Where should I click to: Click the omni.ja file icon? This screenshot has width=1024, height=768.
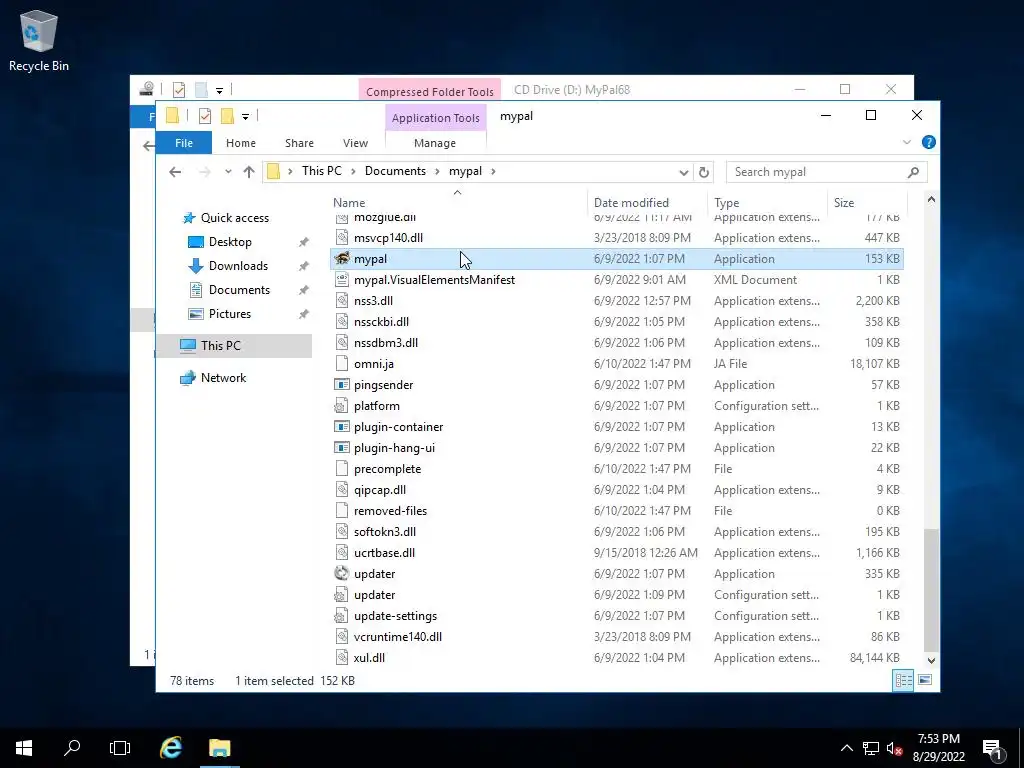click(x=342, y=364)
